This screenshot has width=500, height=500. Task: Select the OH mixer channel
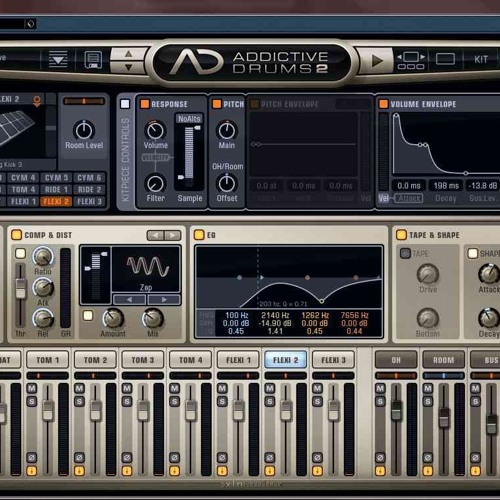396,360
